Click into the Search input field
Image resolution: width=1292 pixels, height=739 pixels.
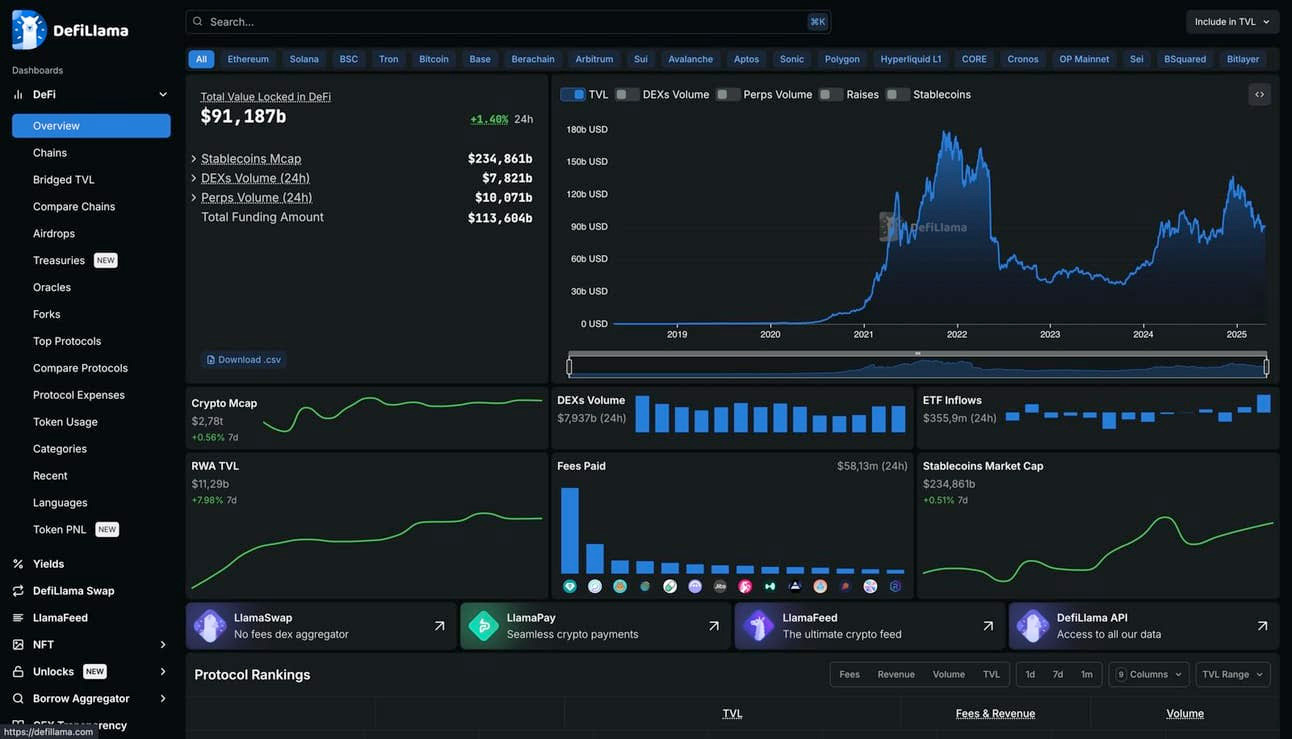(500, 22)
